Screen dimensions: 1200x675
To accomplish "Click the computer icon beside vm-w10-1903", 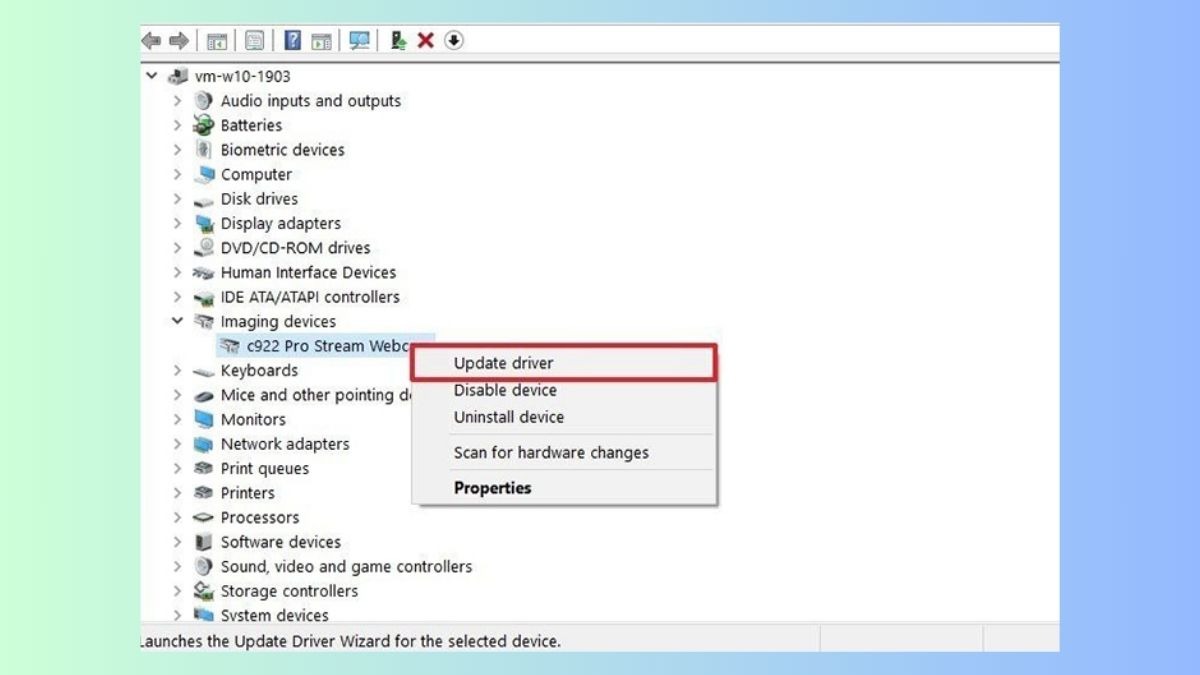I will click(x=179, y=76).
